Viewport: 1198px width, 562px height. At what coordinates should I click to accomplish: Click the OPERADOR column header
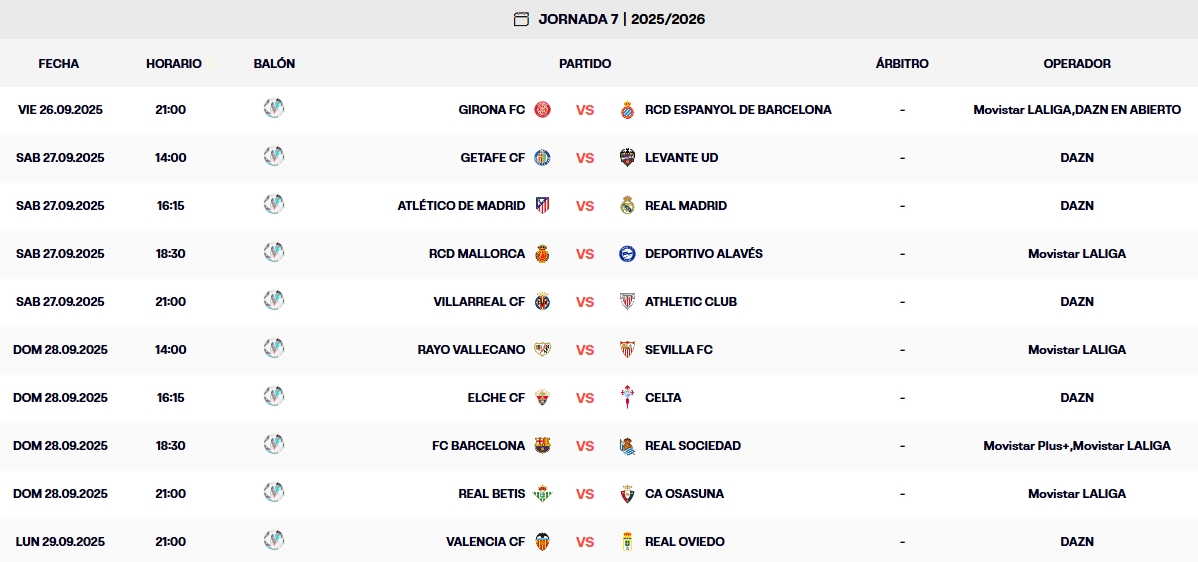pyautogui.click(x=1077, y=63)
